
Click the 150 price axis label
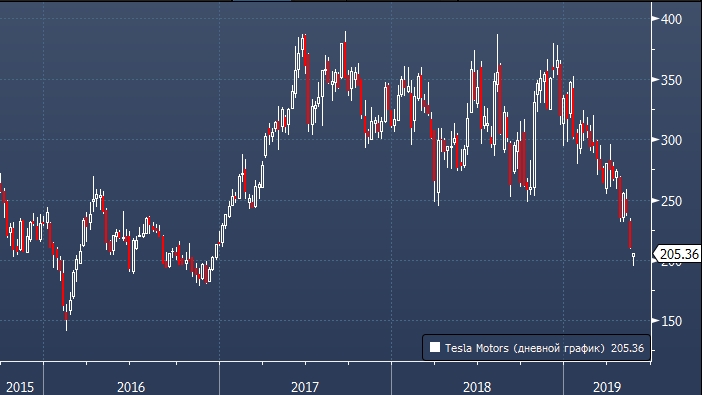pyautogui.click(x=672, y=322)
